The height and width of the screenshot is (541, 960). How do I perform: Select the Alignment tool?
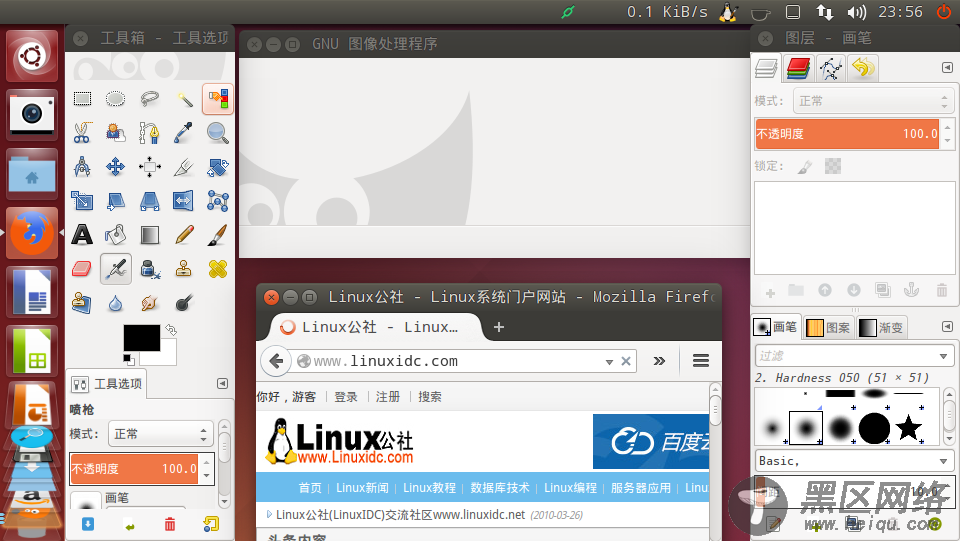pos(149,166)
